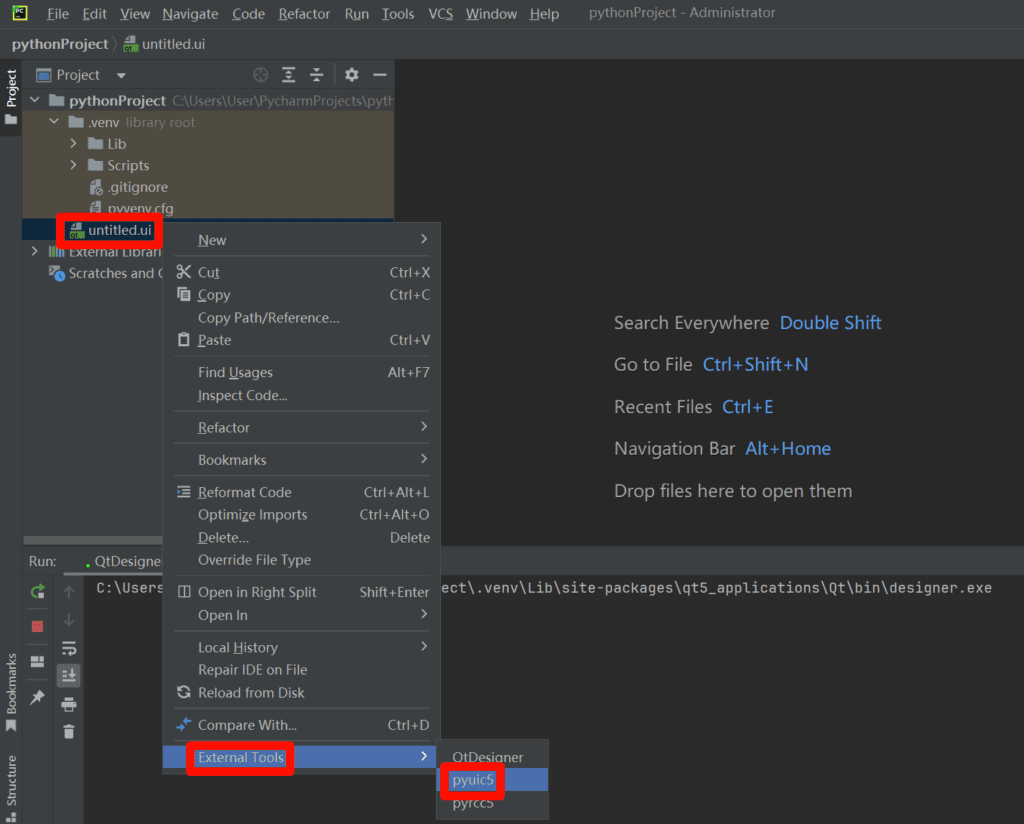Expand the Bookmarks submenu in context menu
The image size is (1024, 824).
coord(424,458)
